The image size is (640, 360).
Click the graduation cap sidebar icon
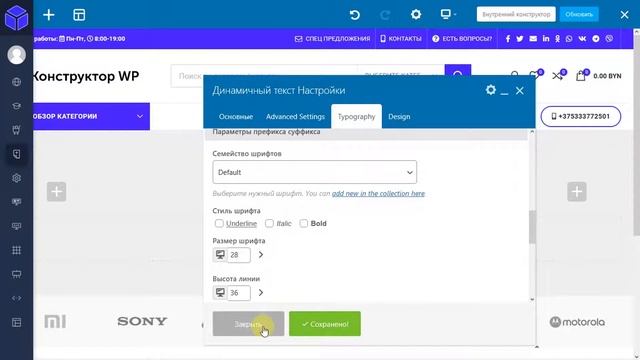[16, 106]
